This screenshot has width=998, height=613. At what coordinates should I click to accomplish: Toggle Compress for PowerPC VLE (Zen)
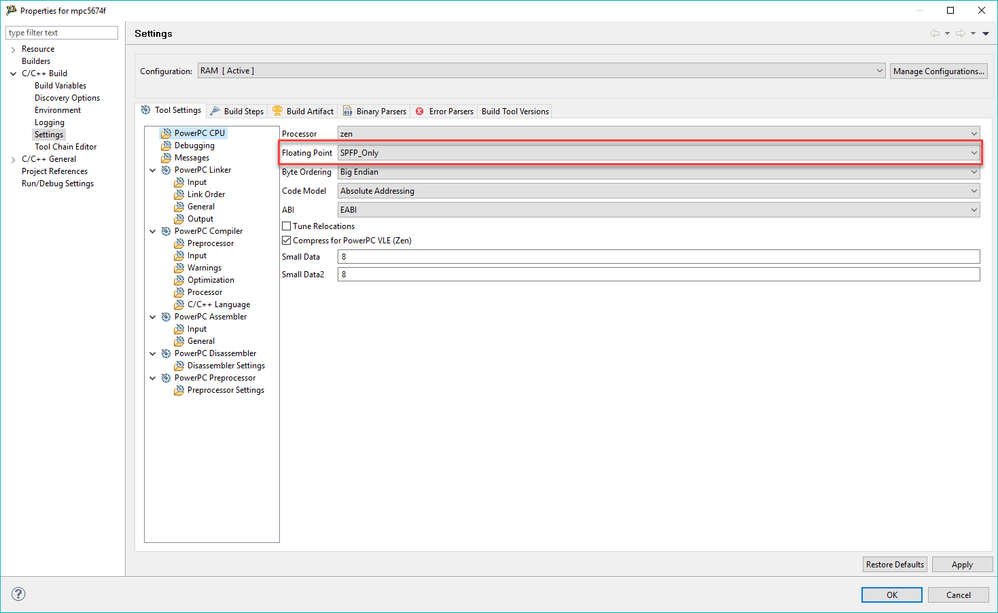[x=286, y=241]
